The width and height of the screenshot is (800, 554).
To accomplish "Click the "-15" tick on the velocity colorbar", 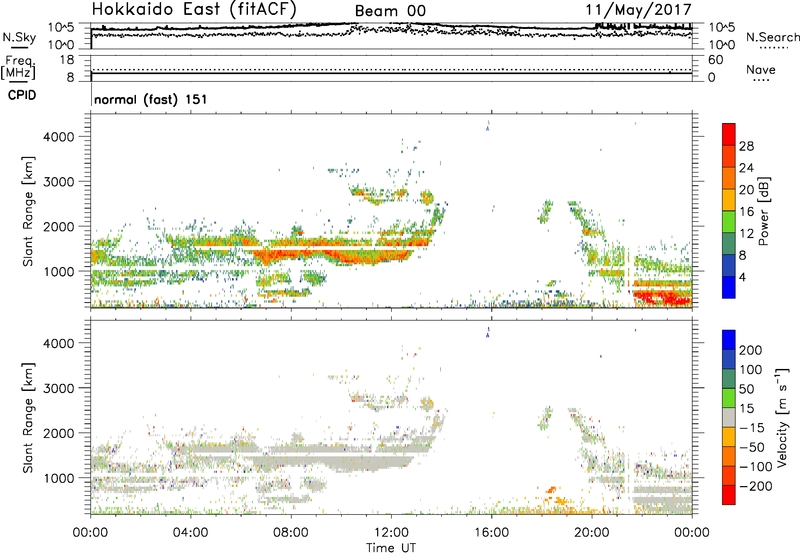I will click(752, 428).
